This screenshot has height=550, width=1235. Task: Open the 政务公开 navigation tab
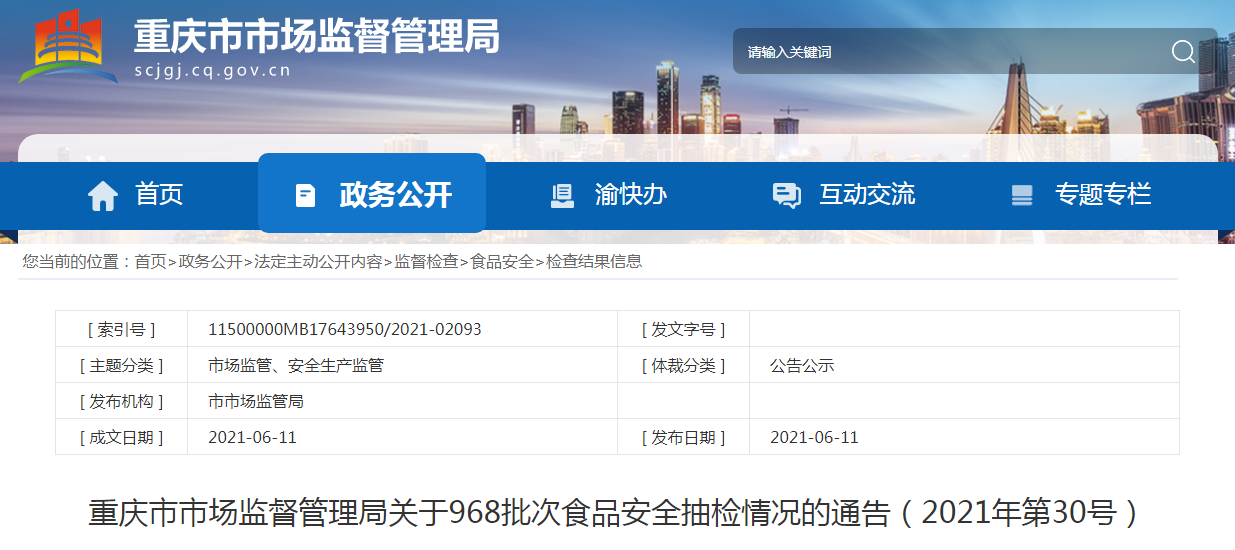coord(372,193)
